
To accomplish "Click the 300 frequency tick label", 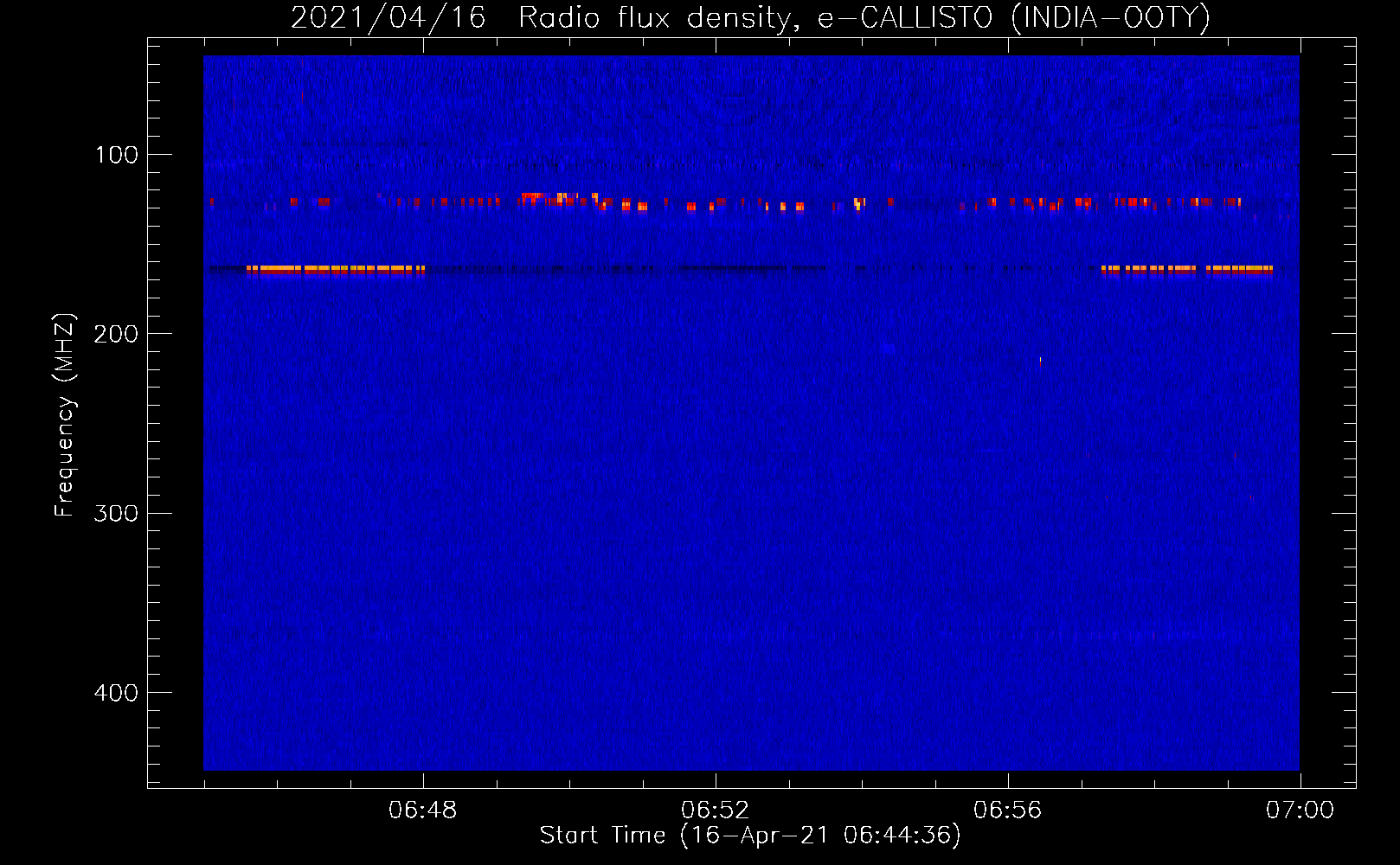I will pyautogui.click(x=117, y=514).
